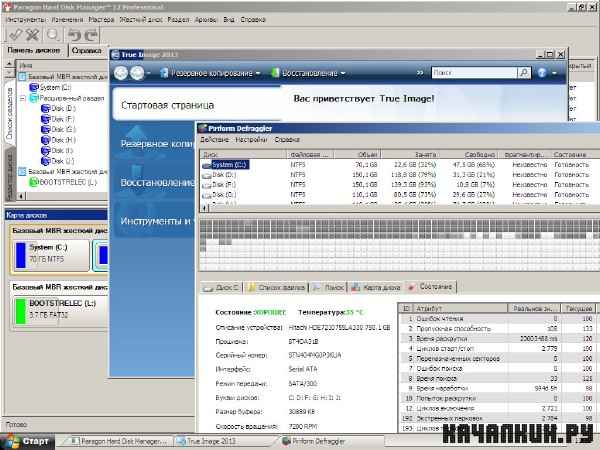Open the Справка menu in Paragon menu bar
Viewport: 600px width, 450px height.
pyautogui.click(x=253, y=20)
